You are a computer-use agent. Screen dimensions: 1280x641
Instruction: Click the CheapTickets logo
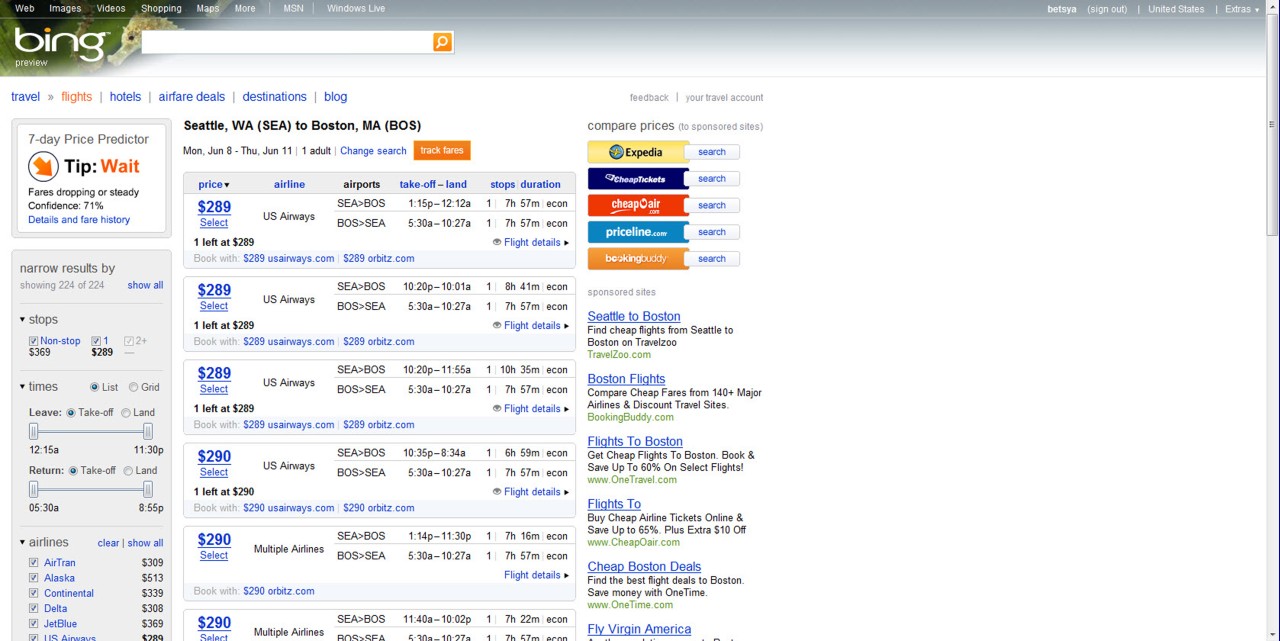pyautogui.click(x=636, y=179)
